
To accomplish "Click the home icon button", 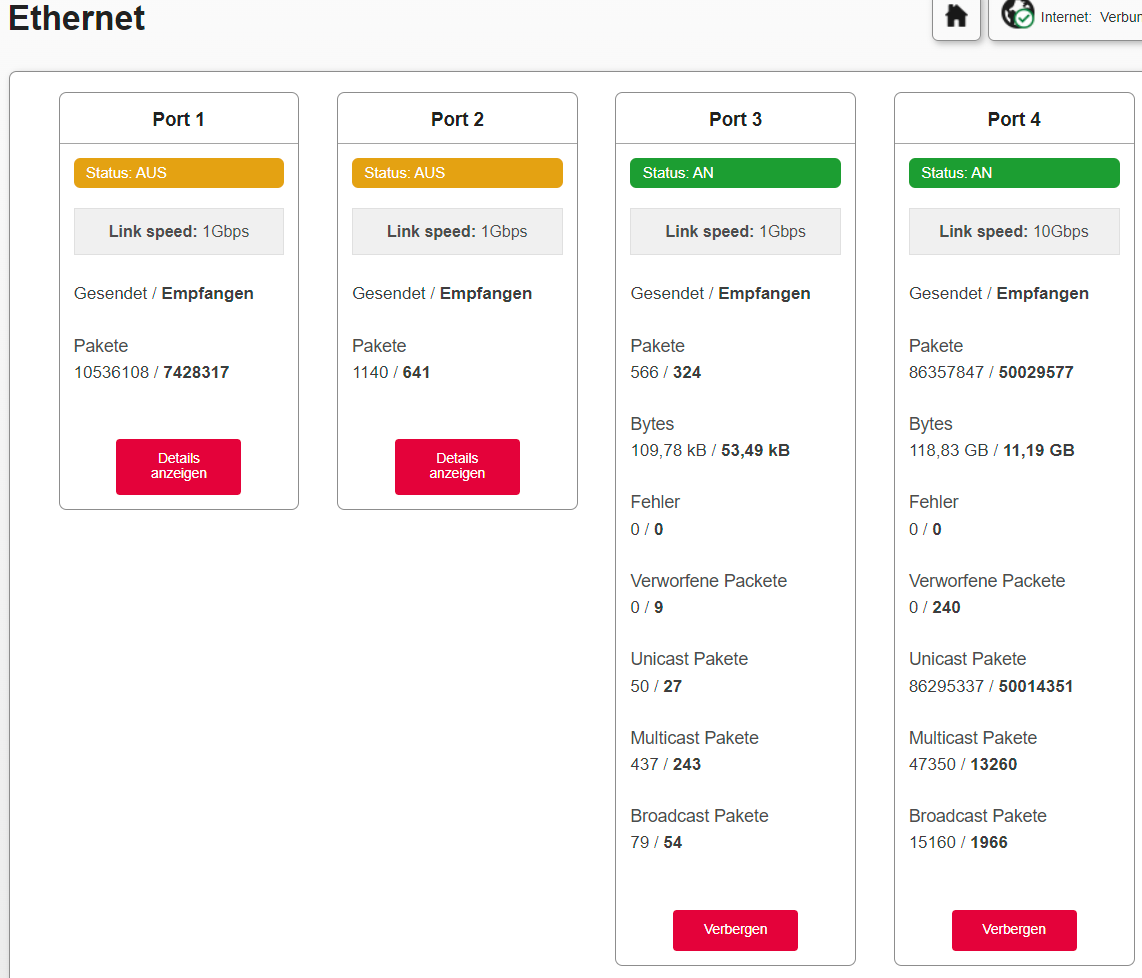I will 956,17.
